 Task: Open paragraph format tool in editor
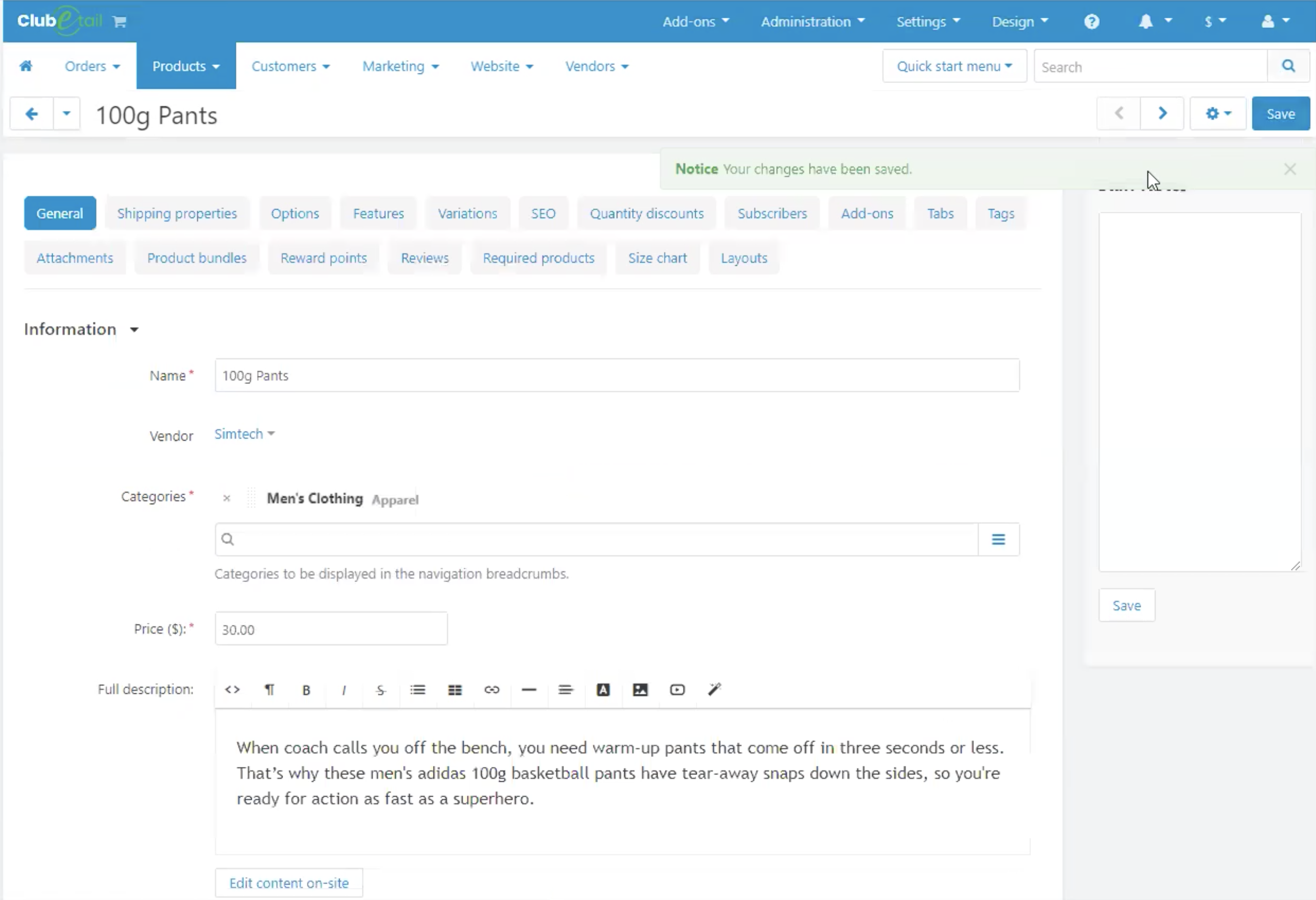[270, 689]
